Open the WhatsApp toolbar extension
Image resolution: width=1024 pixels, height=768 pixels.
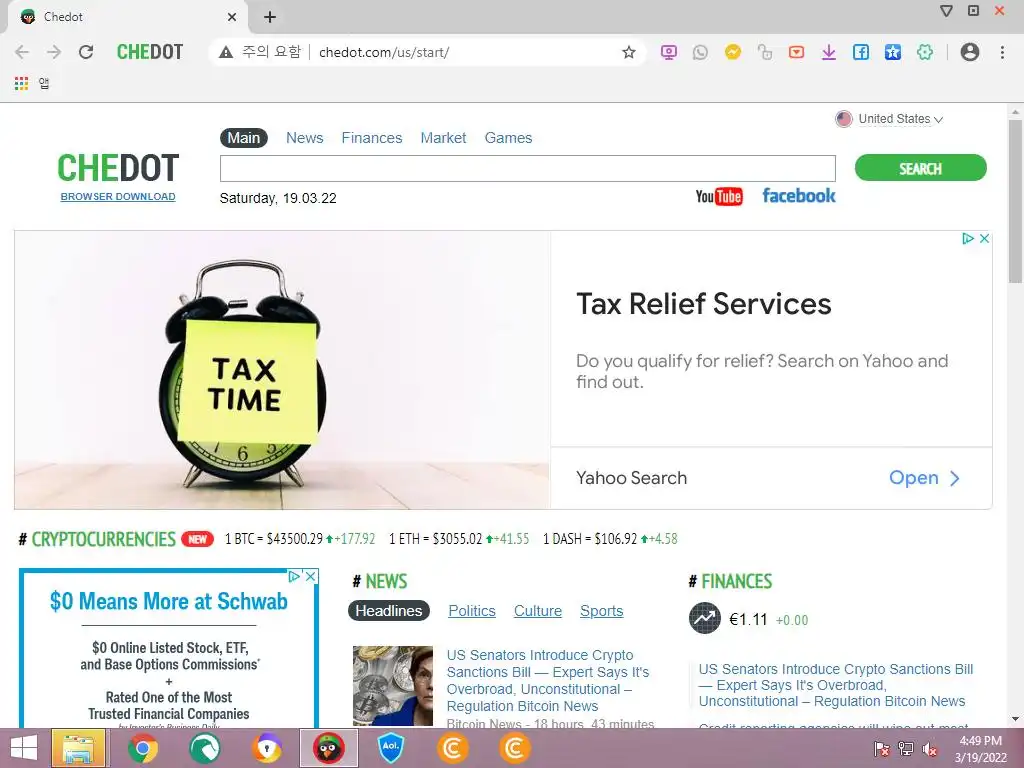click(x=700, y=52)
